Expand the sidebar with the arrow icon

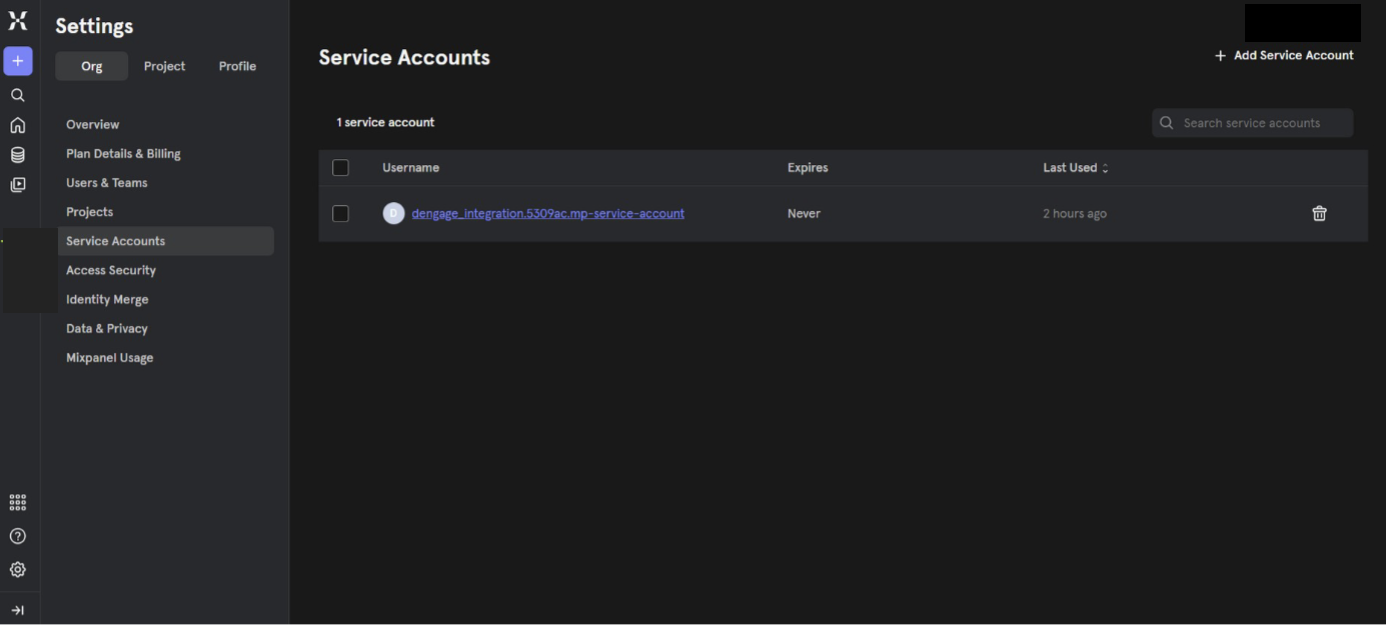click(18, 610)
